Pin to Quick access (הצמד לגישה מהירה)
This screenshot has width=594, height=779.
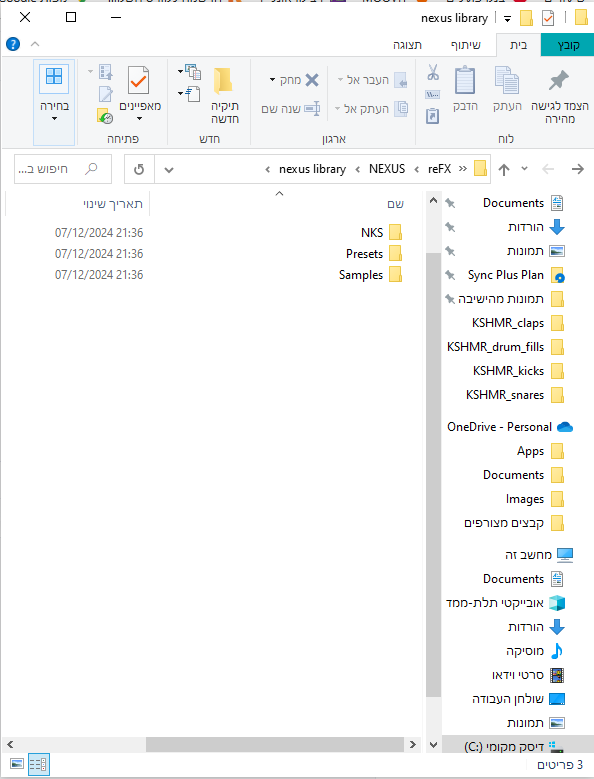click(x=560, y=95)
